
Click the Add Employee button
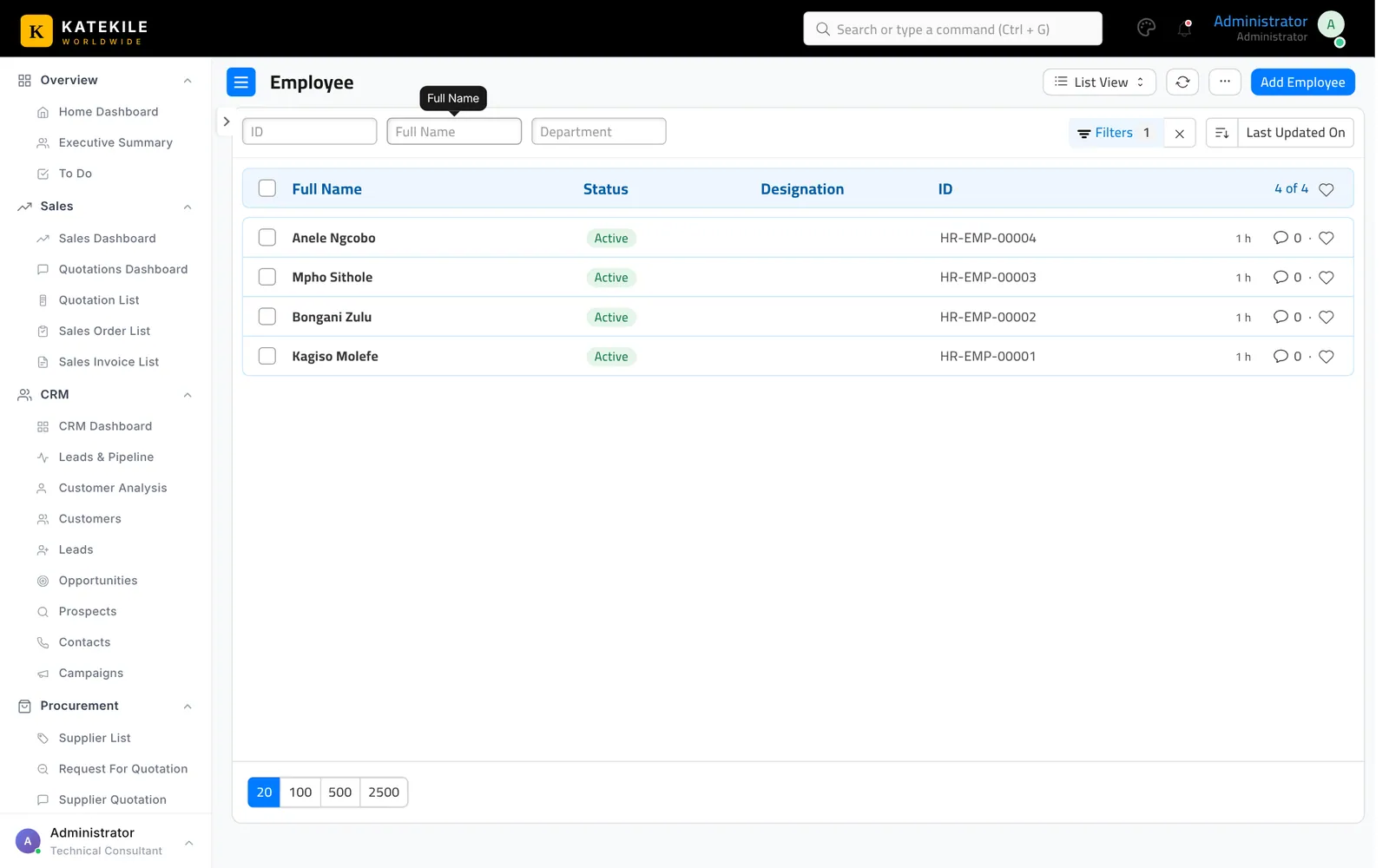pyautogui.click(x=1302, y=82)
